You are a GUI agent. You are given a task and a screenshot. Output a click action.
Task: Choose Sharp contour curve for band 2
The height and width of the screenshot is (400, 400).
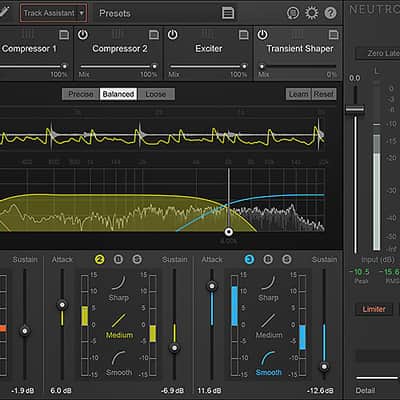point(119,288)
